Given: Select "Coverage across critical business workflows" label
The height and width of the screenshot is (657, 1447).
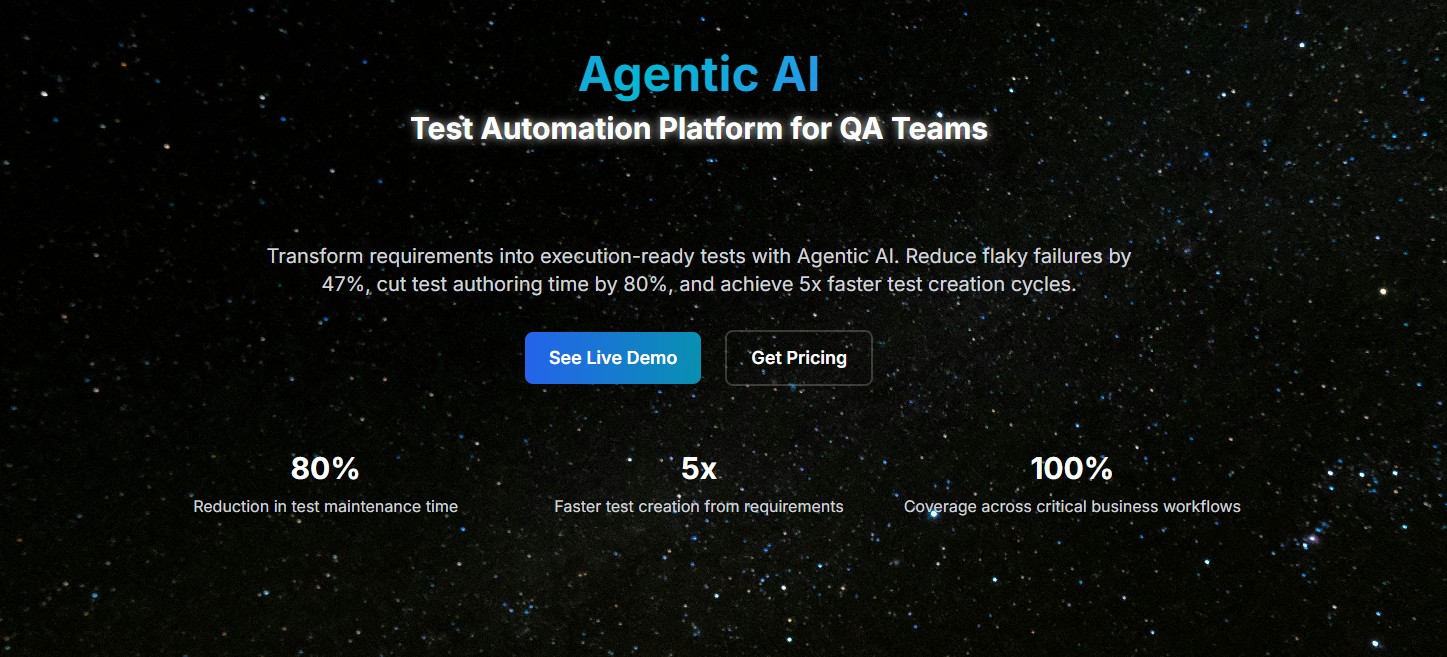Looking at the screenshot, I should point(1072,507).
